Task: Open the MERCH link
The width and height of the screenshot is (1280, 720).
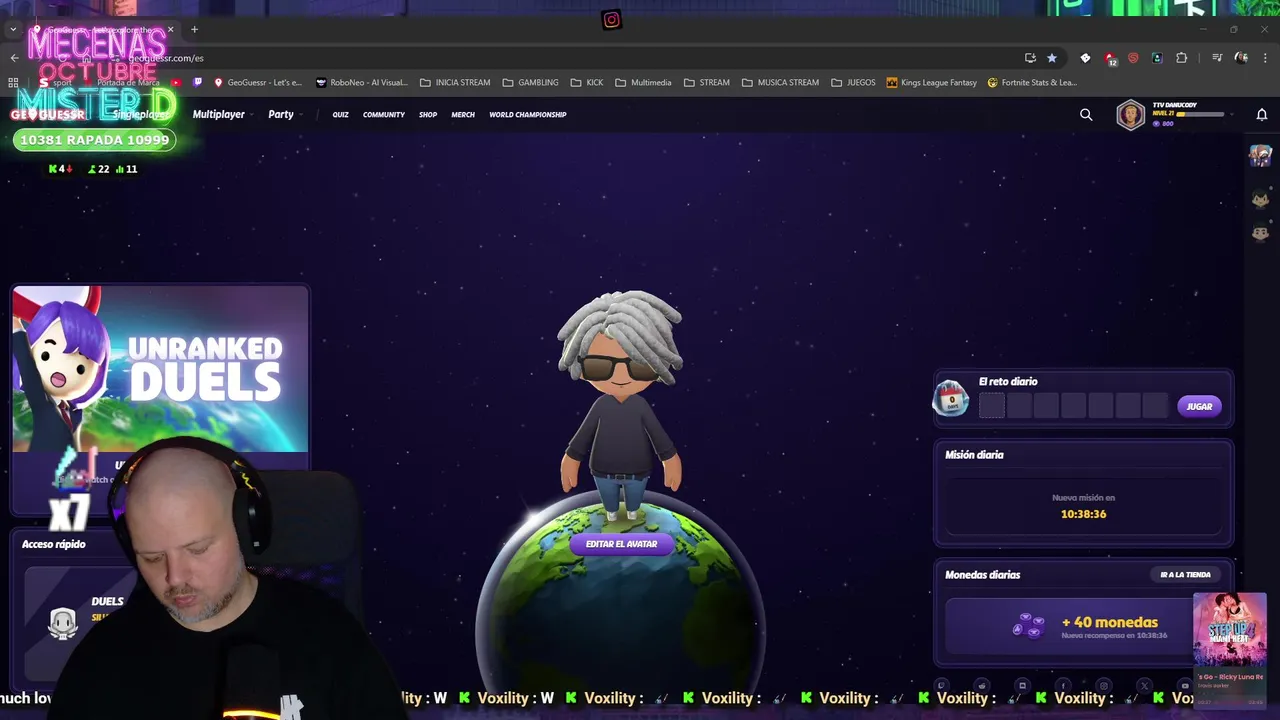Action: [463, 114]
